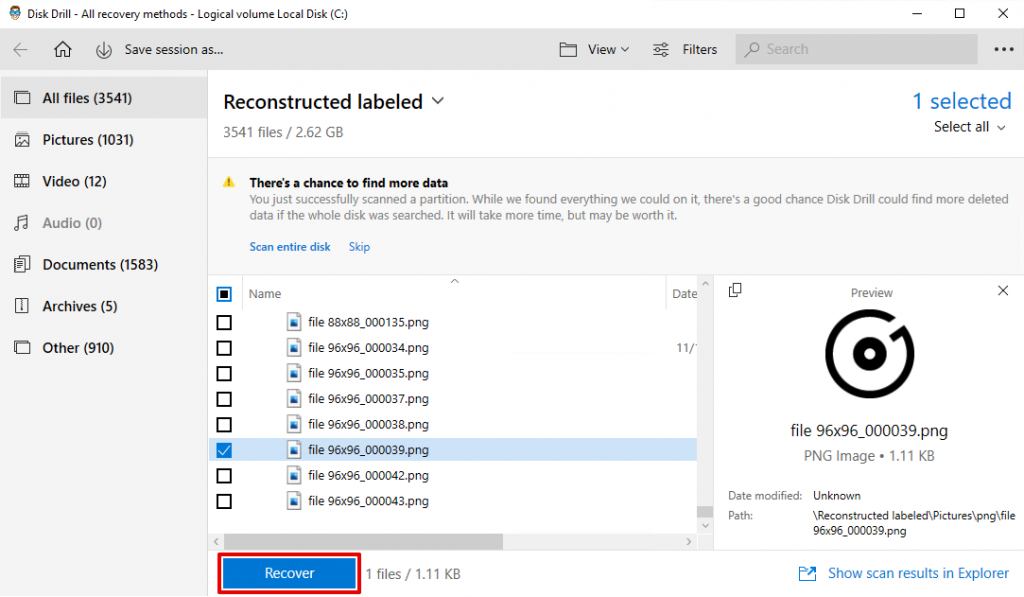Uncheck file 96x96_000039.png
The width and height of the screenshot is (1024, 597).
pyautogui.click(x=224, y=450)
